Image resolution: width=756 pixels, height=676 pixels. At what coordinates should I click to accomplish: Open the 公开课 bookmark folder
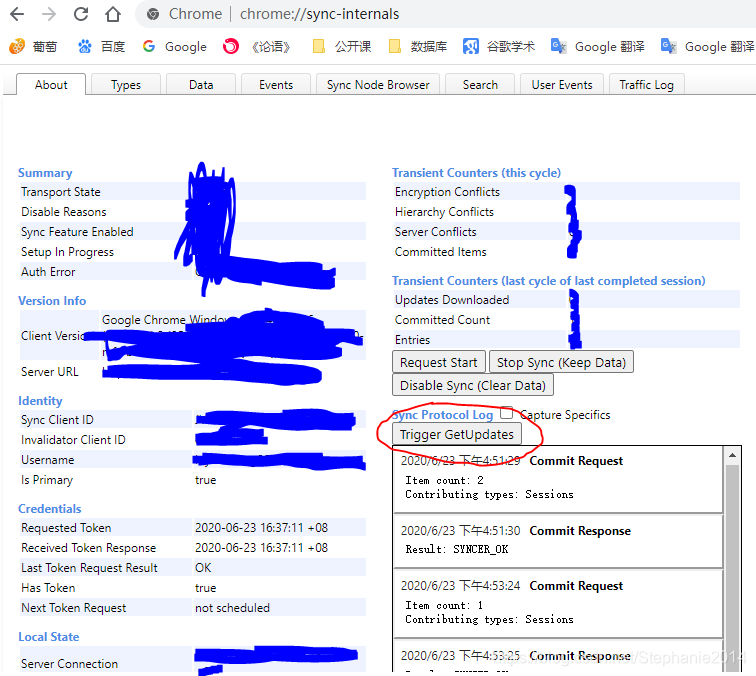(x=342, y=46)
